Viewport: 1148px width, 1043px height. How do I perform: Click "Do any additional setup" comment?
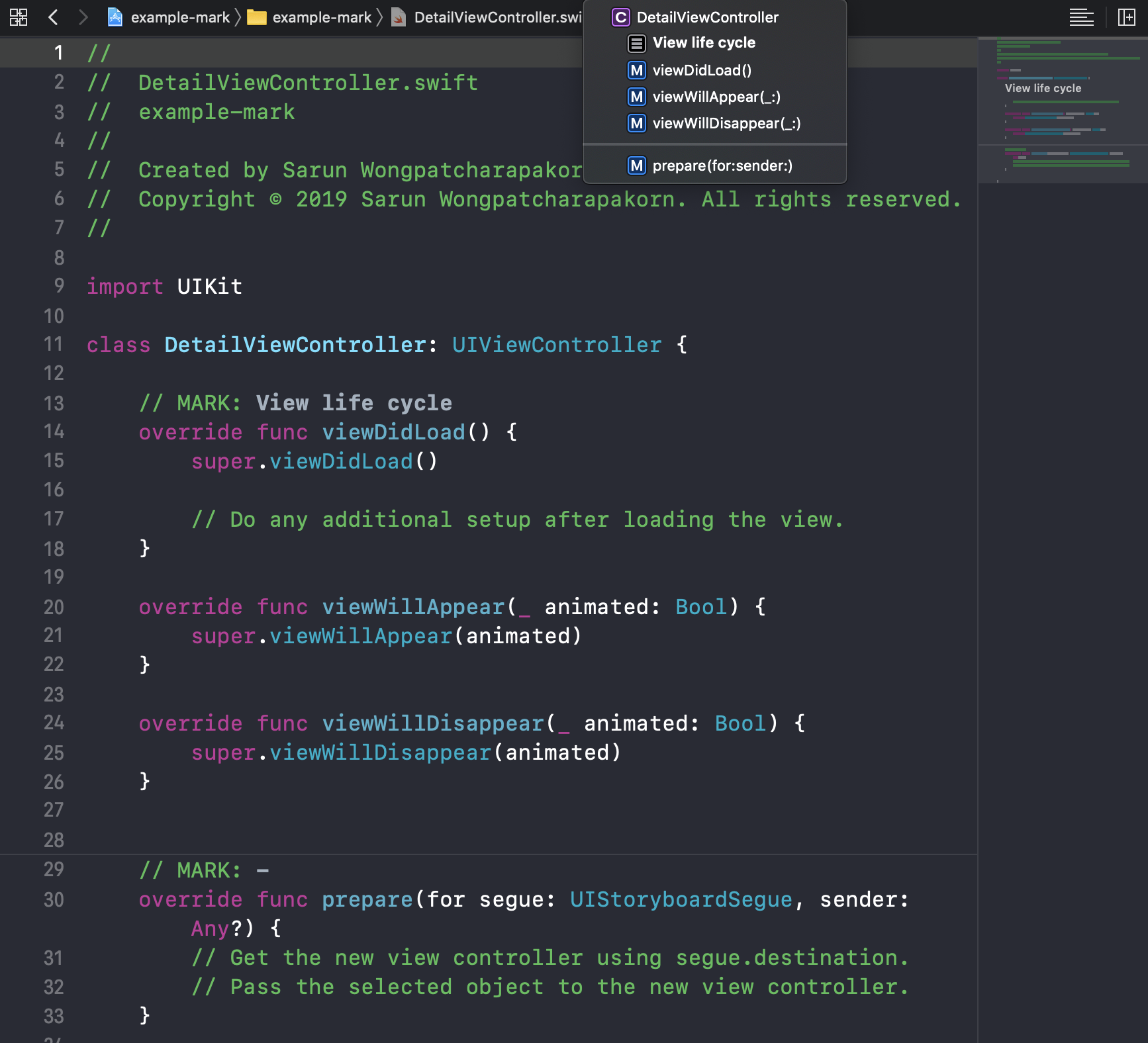518,520
